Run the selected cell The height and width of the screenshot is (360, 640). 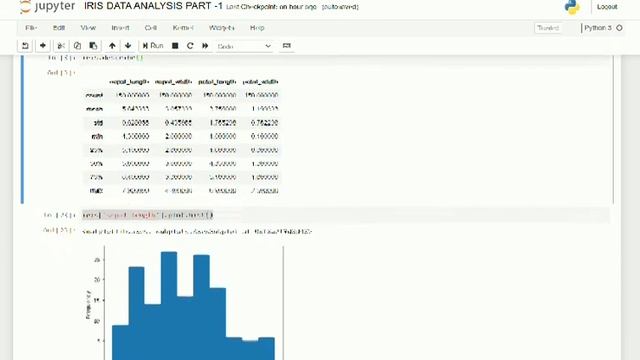153,46
